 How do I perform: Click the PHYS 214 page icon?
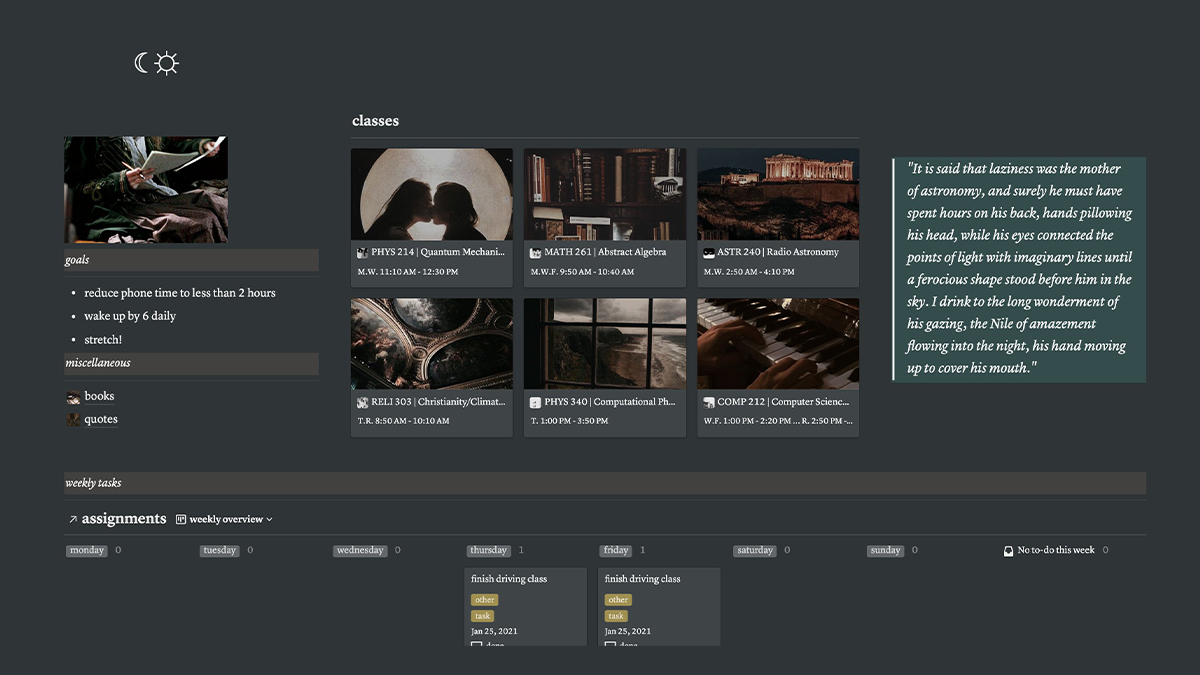coord(363,253)
